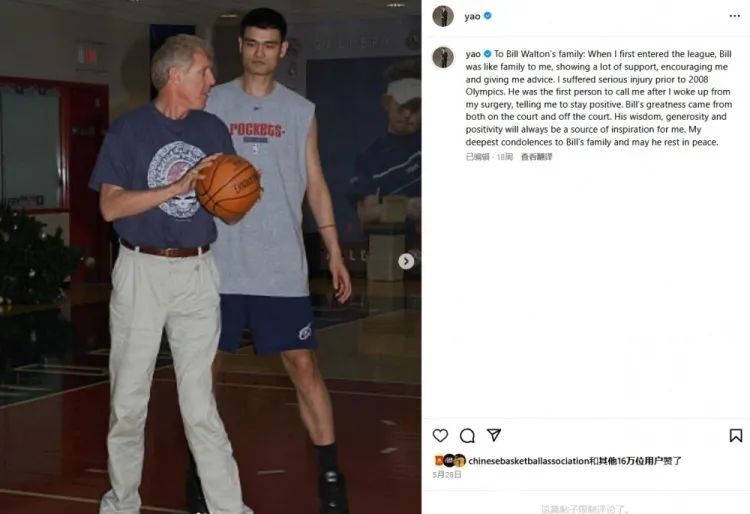Like the post with the heart icon
Screen dimensions: 750x514
(440, 435)
